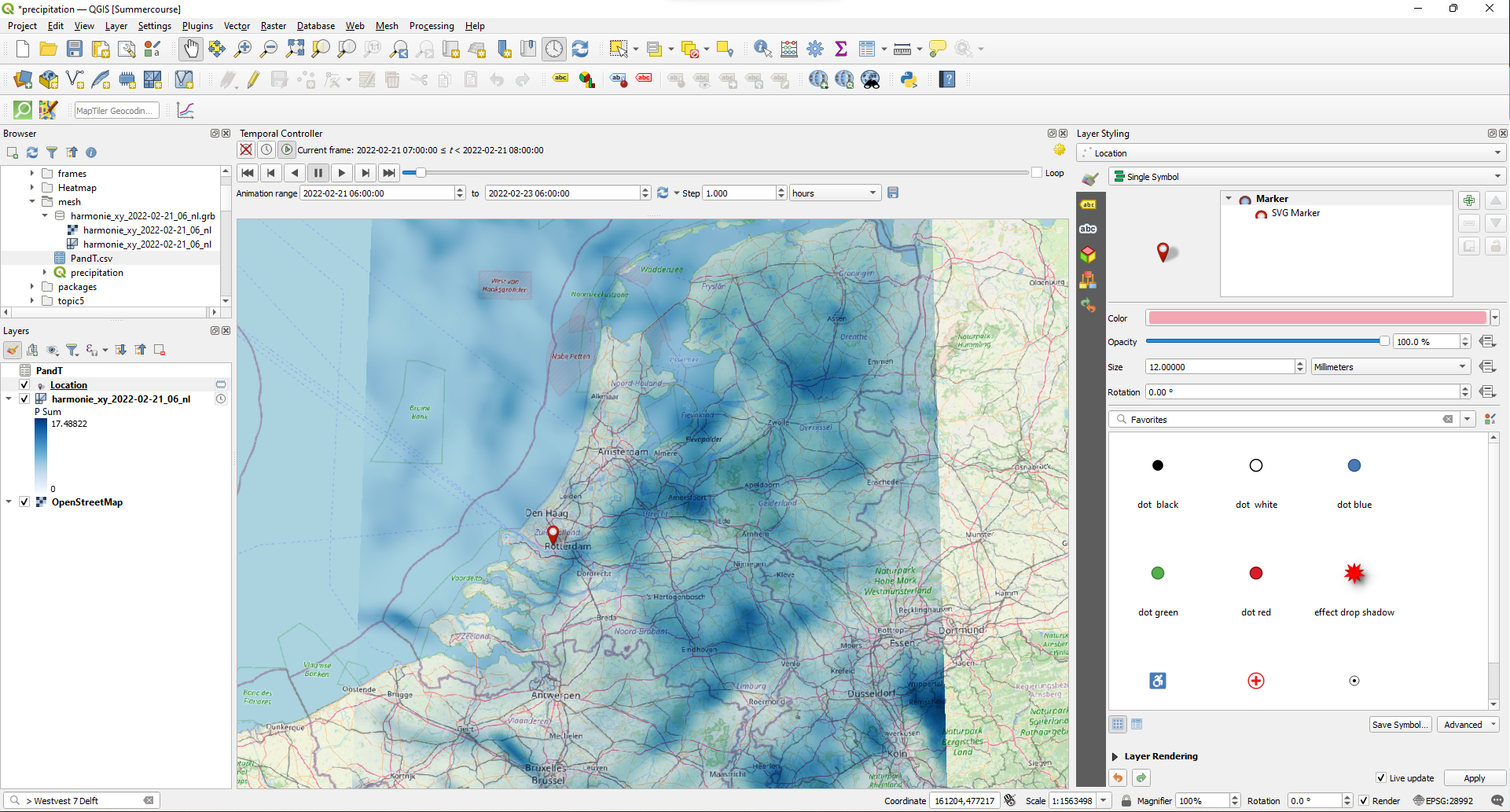The image size is (1510, 812).
Task: Launch the Processing Toolbox
Action: pyautogui.click(x=815, y=48)
